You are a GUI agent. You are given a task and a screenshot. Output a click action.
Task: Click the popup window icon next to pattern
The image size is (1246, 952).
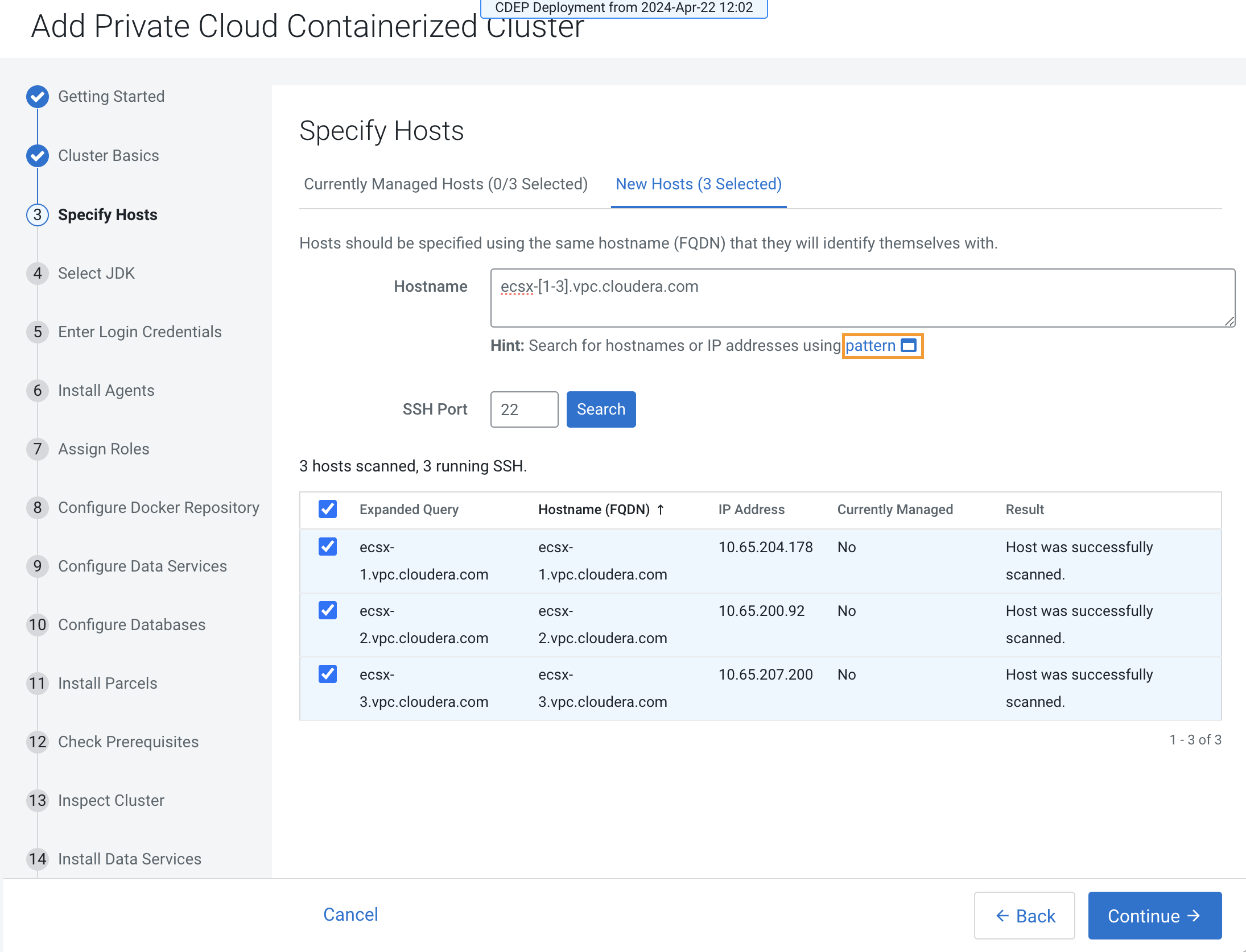coord(909,346)
